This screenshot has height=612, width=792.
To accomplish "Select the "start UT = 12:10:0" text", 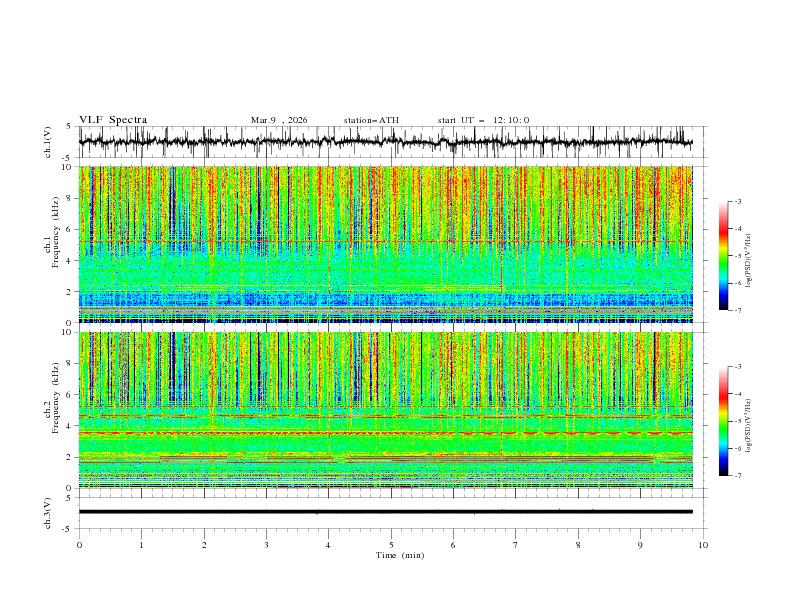I will 483,120.
